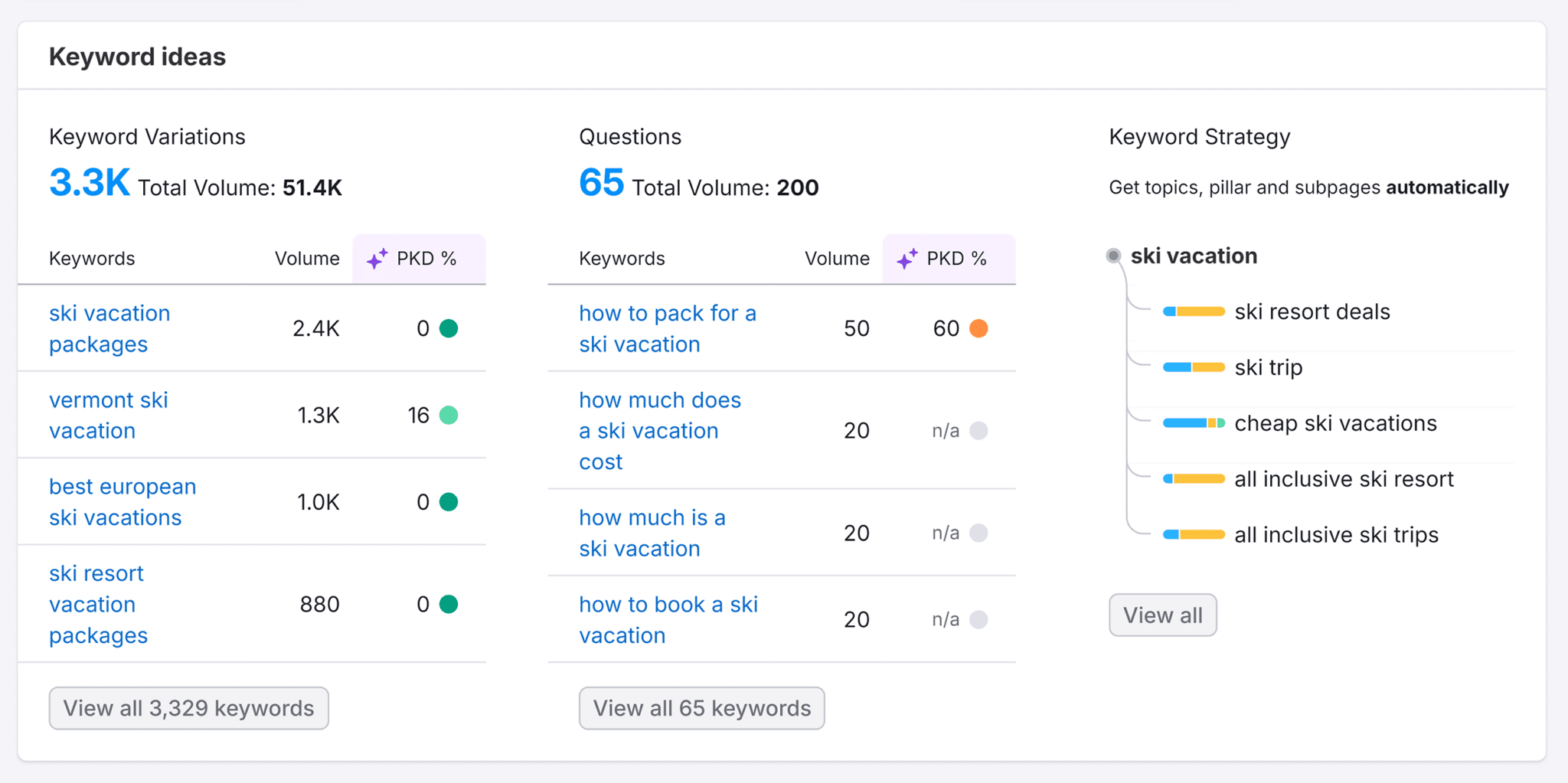
Task: Click the sparkle icon in Keyword Variations PKD header
Action: 377,259
